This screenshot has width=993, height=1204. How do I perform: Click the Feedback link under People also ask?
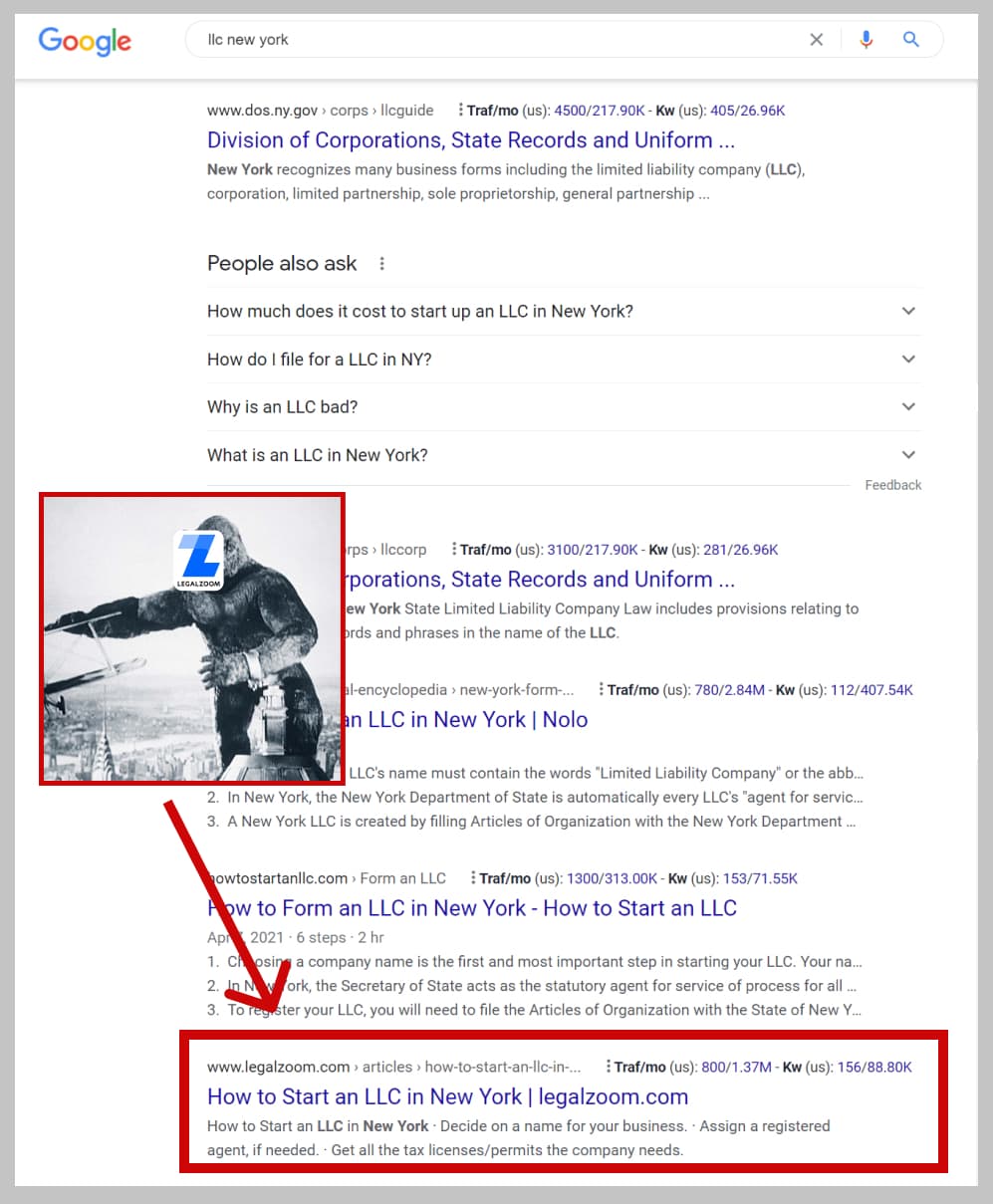893,485
